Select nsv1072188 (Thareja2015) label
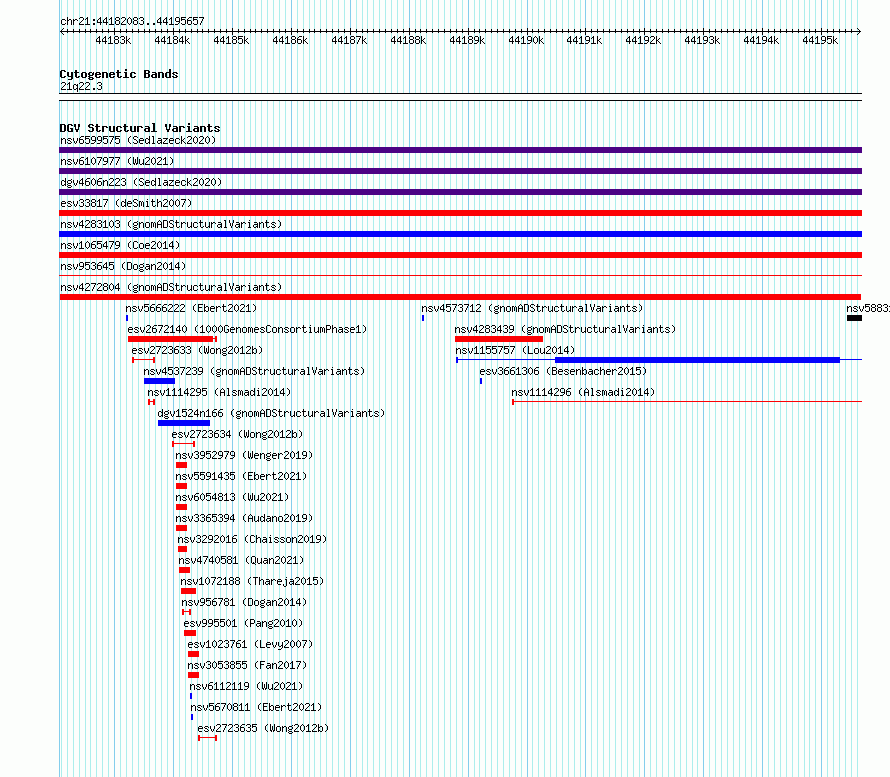The height and width of the screenshot is (777, 890). click(x=252, y=581)
